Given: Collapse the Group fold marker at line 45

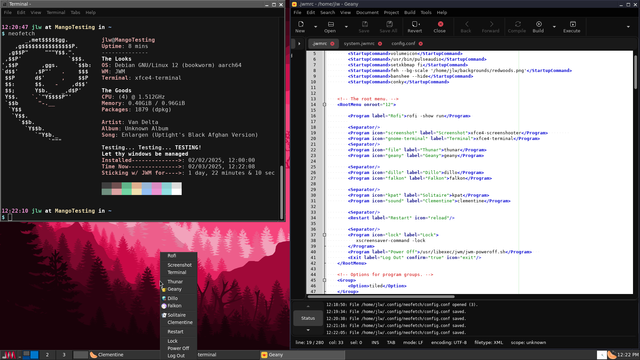Looking at the screenshot, I should (324, 280).
